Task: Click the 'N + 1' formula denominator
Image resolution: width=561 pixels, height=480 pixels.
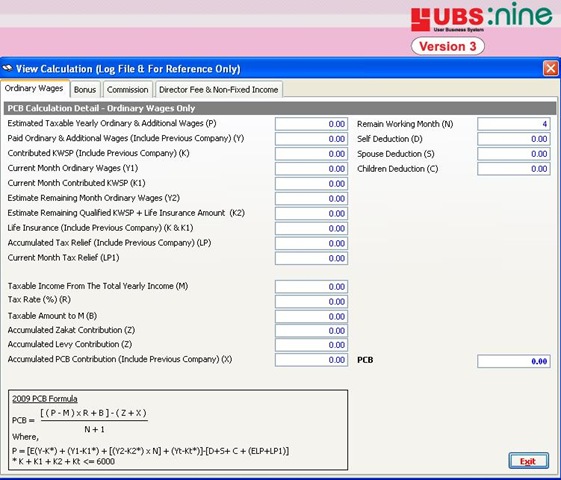Action: pos(94,430)
